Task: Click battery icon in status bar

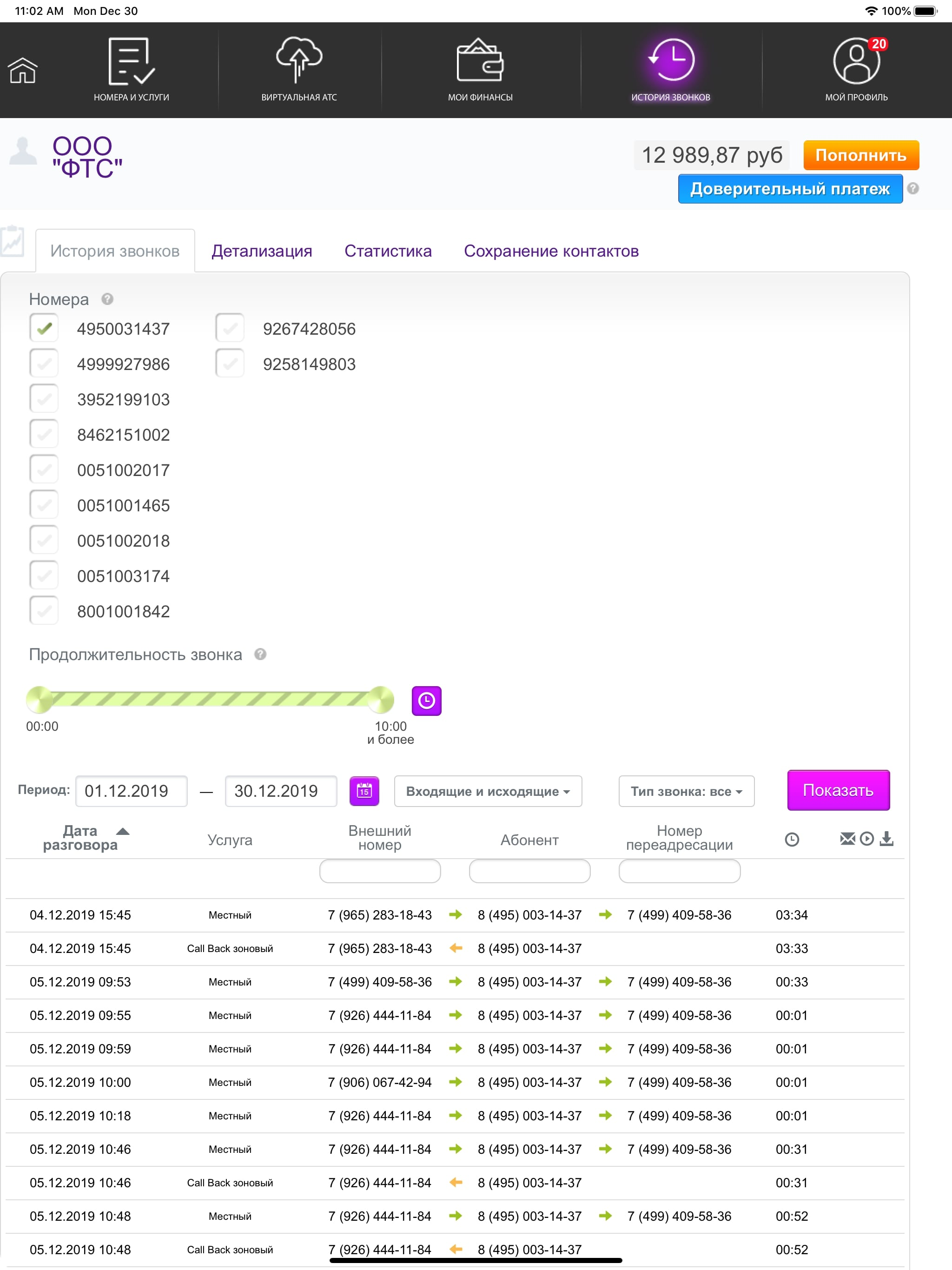Action: 926,11
